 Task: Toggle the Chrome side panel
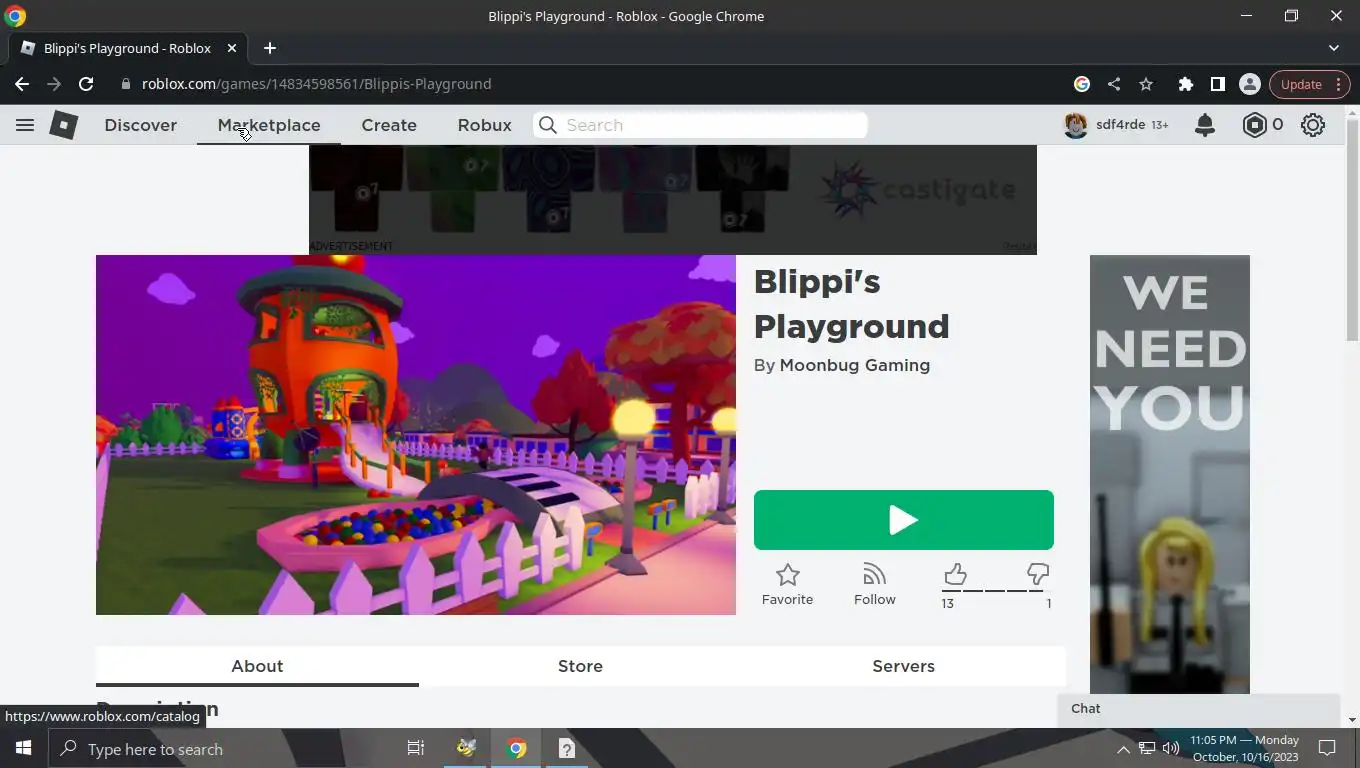pos(1217,84)
